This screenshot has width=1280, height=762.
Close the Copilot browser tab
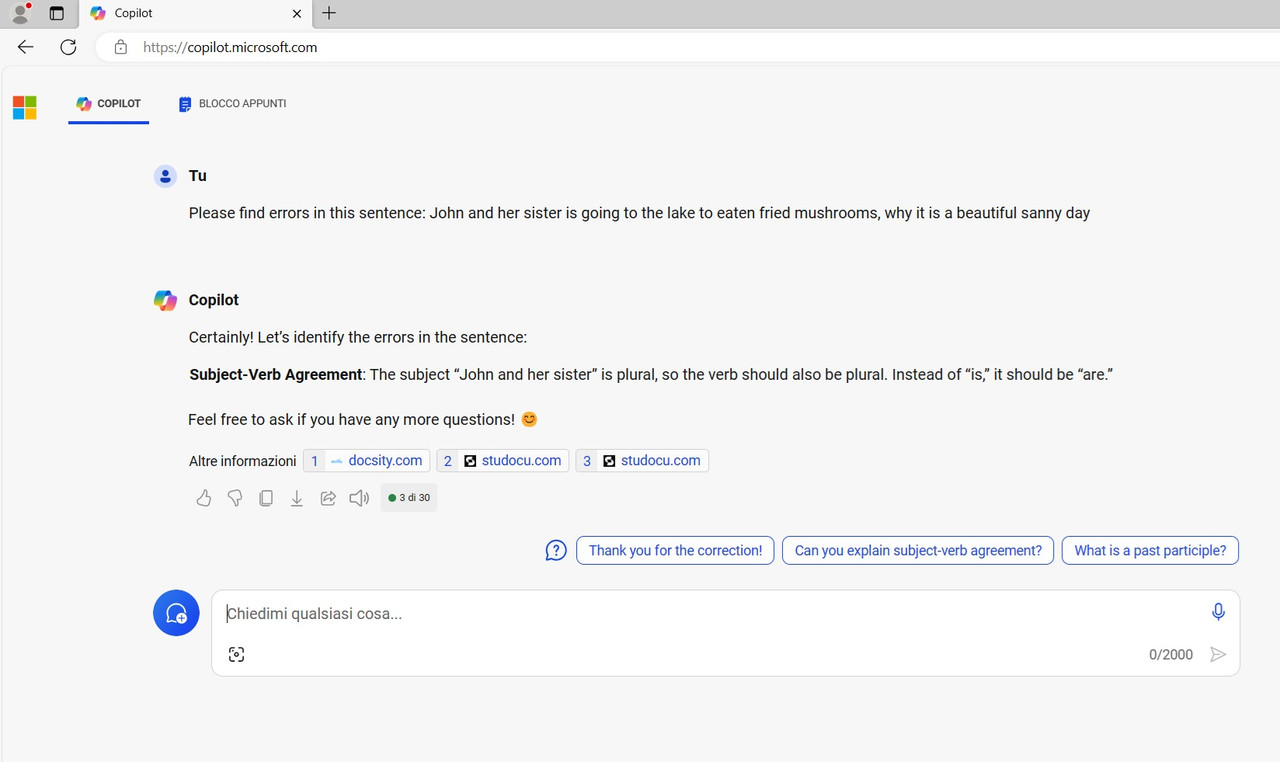[x=297, y=14]
